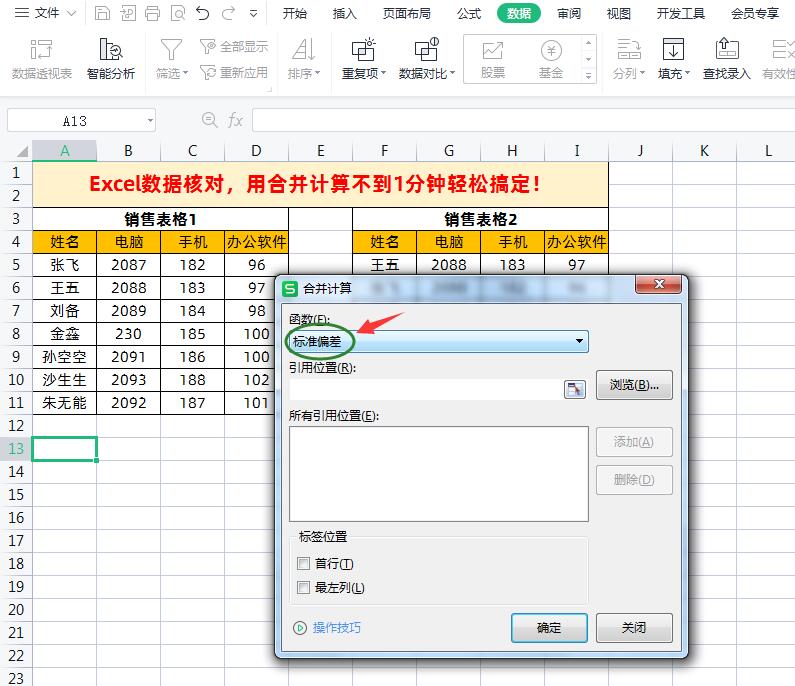This screenshot has width=795, height=686.
Task: Click the scroll-down arrow in data gallery
Action: click(589, 59)
